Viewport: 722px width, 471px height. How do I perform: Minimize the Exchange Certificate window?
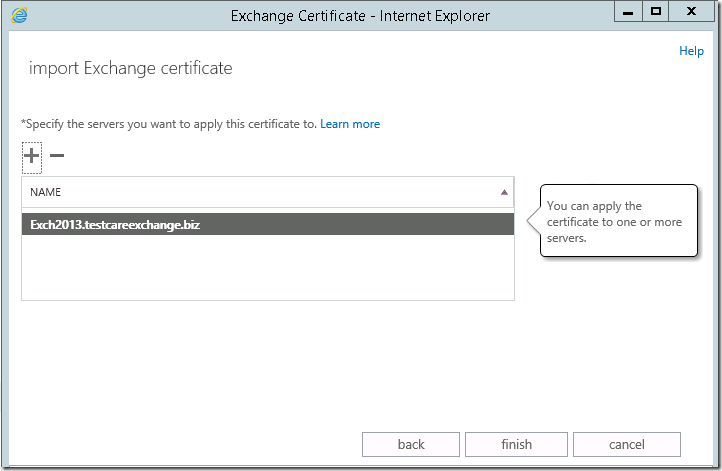click(628, 12)
